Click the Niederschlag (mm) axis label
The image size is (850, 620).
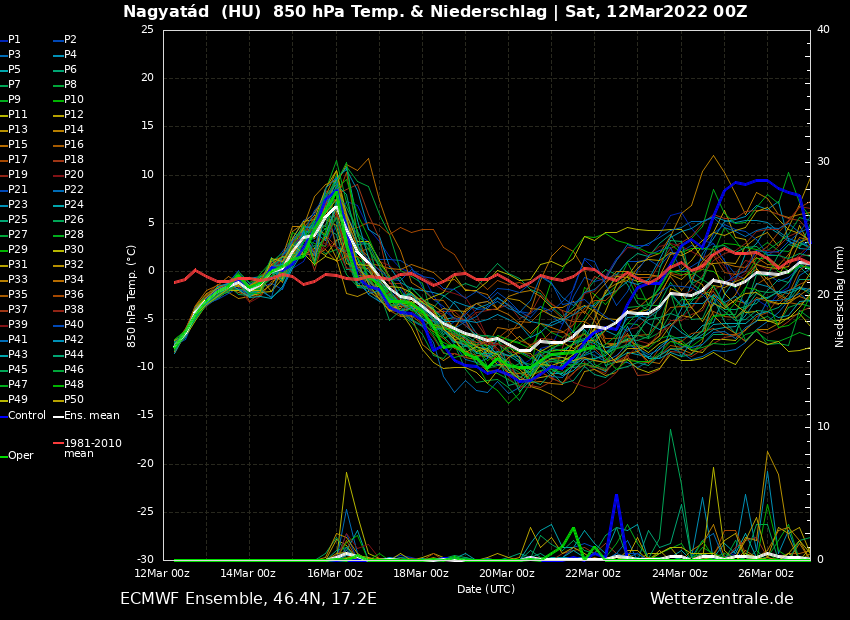840,296
